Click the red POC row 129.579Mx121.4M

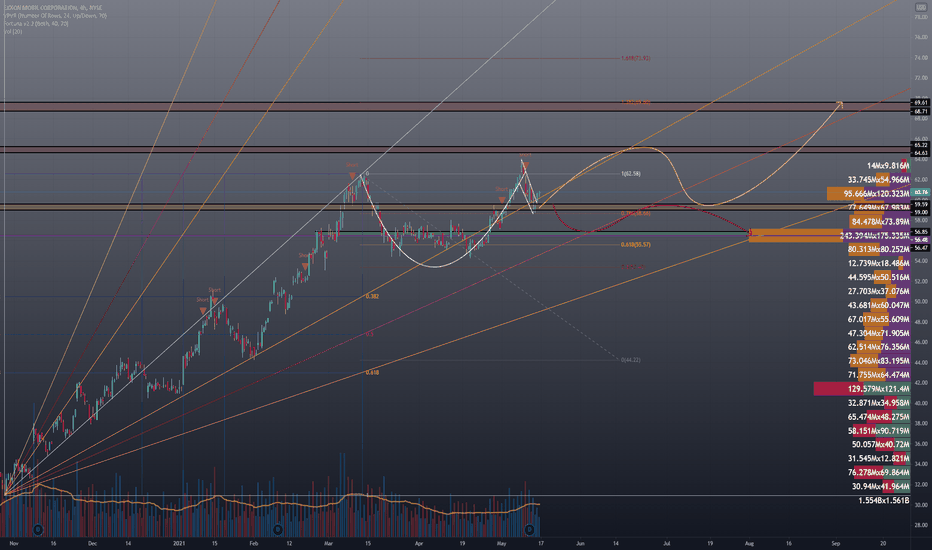click(x=862, y=389)
